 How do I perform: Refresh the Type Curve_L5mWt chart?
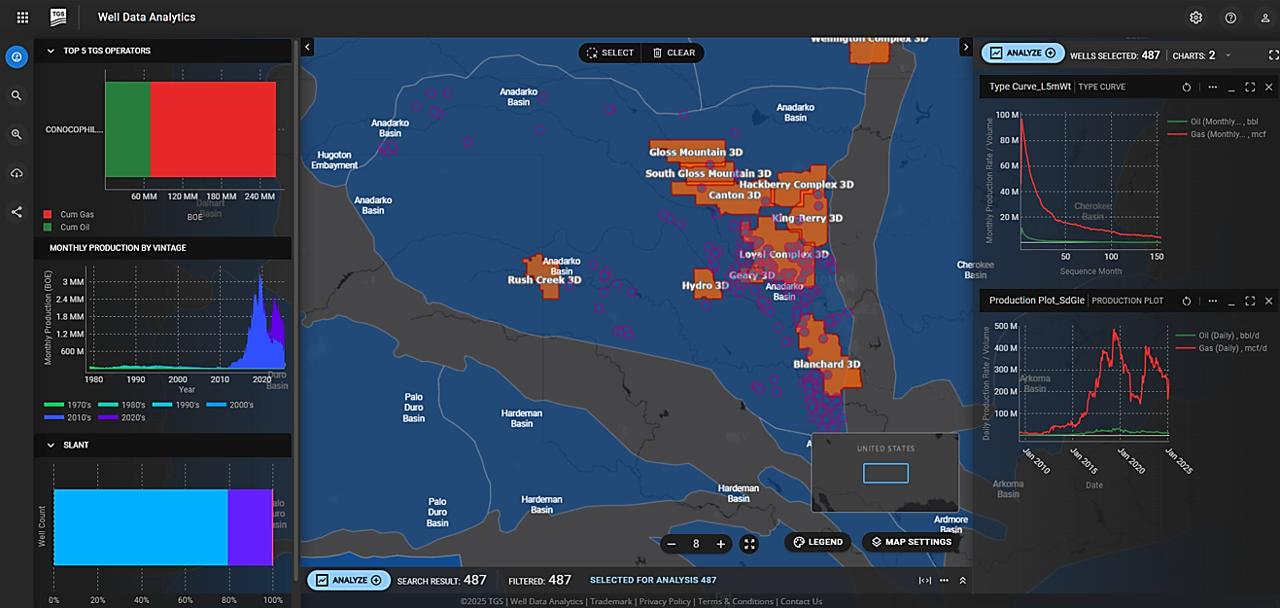1187,88
